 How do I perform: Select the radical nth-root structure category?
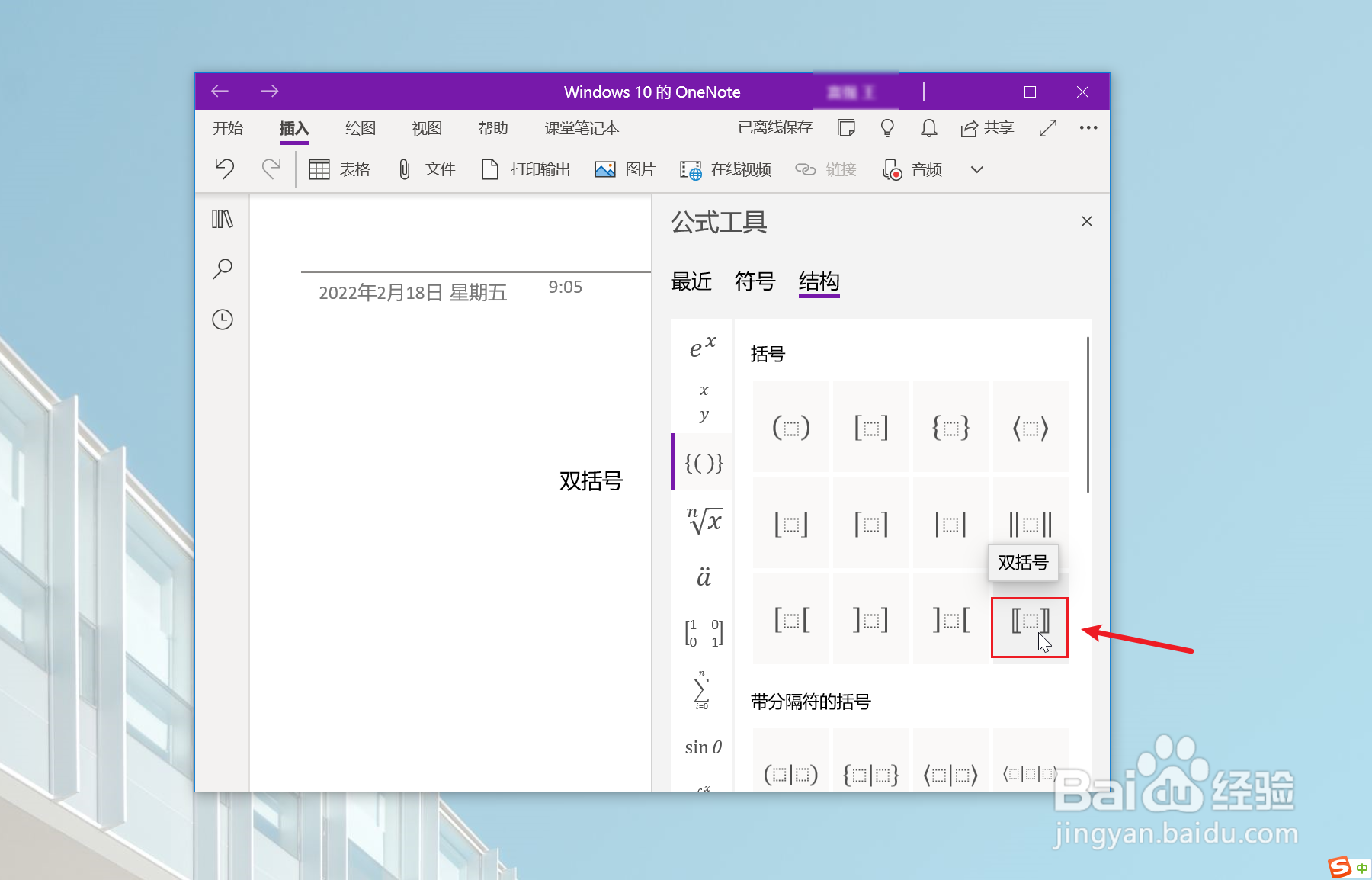click(703, 520)
